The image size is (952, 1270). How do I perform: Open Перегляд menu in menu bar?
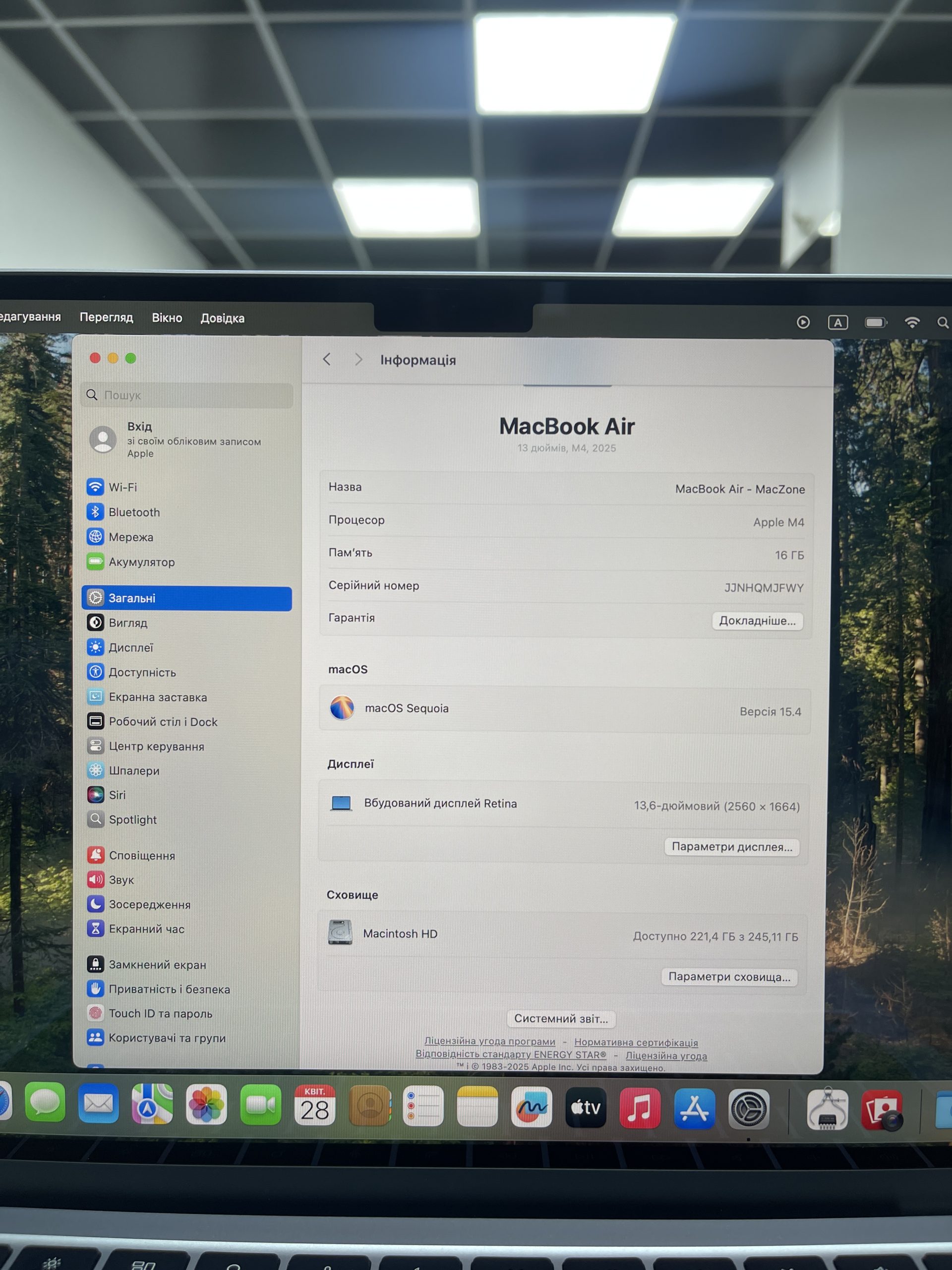(106, 317)
